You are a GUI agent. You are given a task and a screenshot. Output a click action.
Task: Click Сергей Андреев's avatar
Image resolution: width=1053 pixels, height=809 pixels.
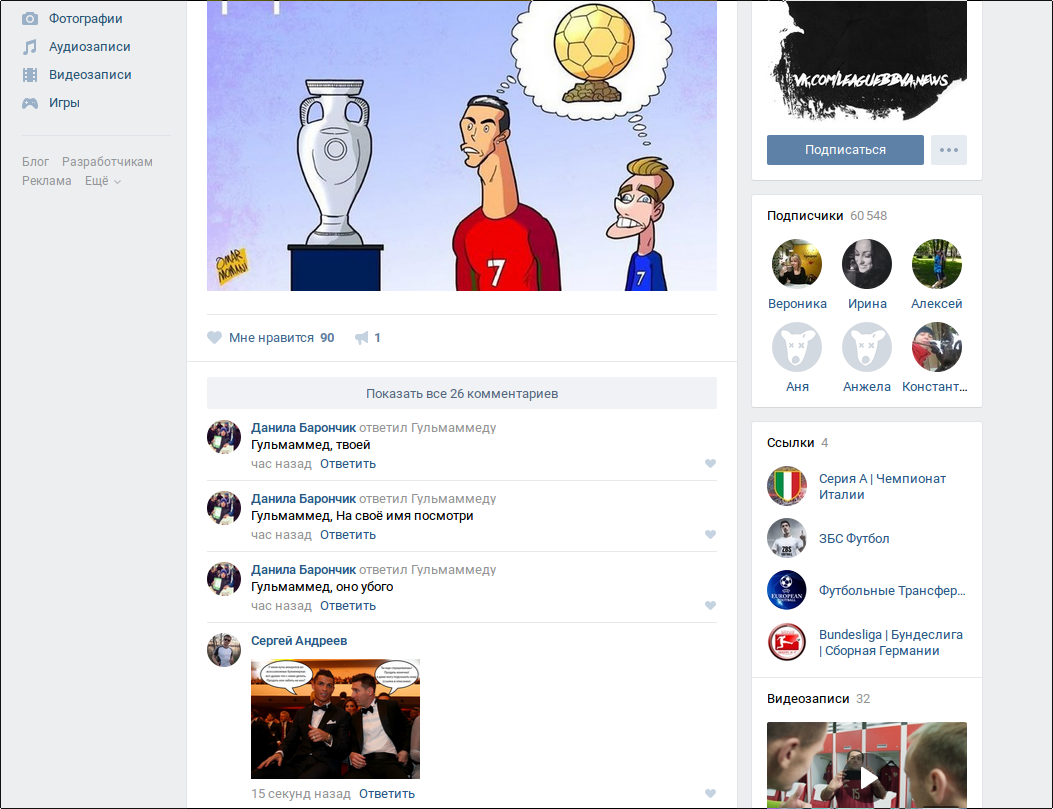[224, 650]
